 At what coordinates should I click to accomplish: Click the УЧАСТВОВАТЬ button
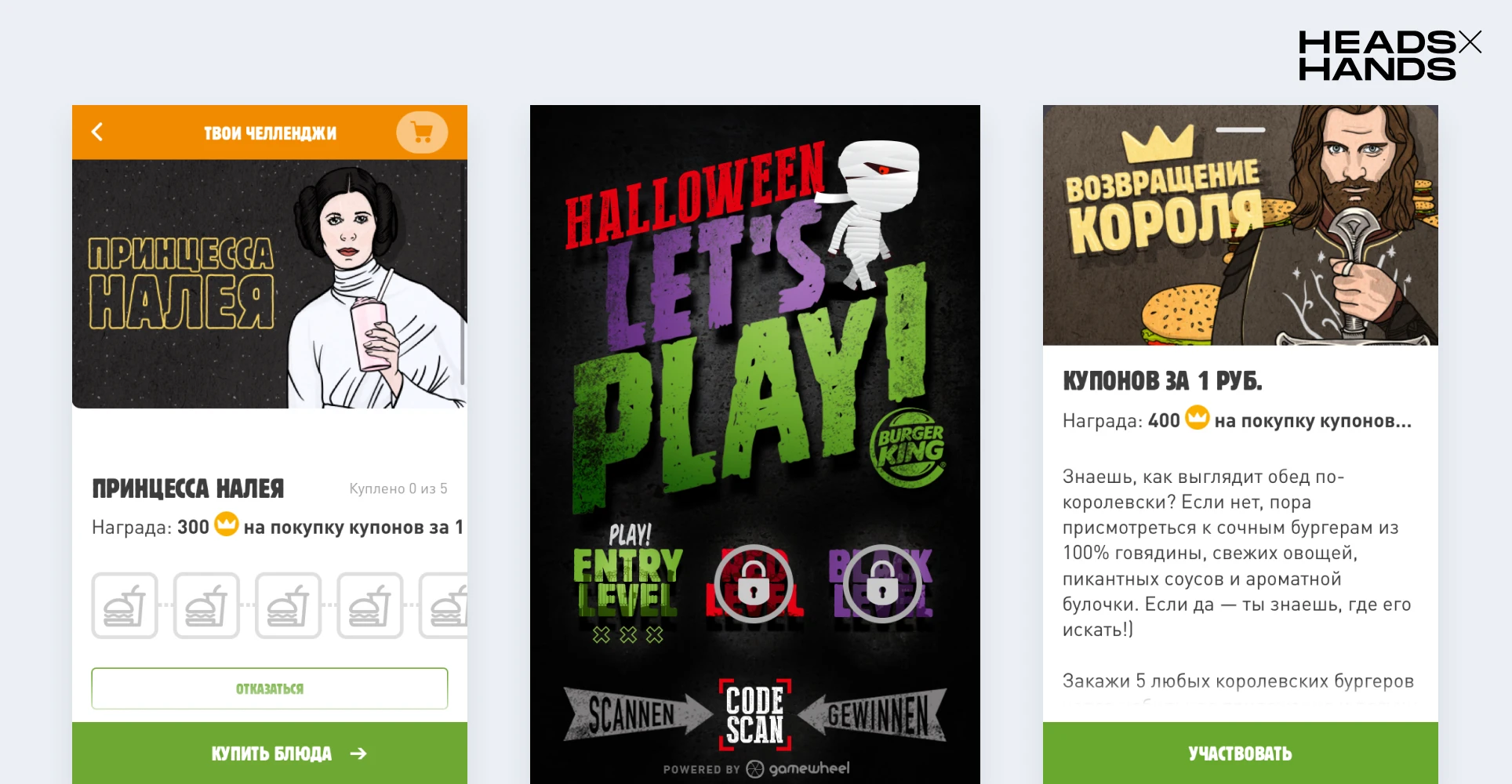(x=1241, y=753)
